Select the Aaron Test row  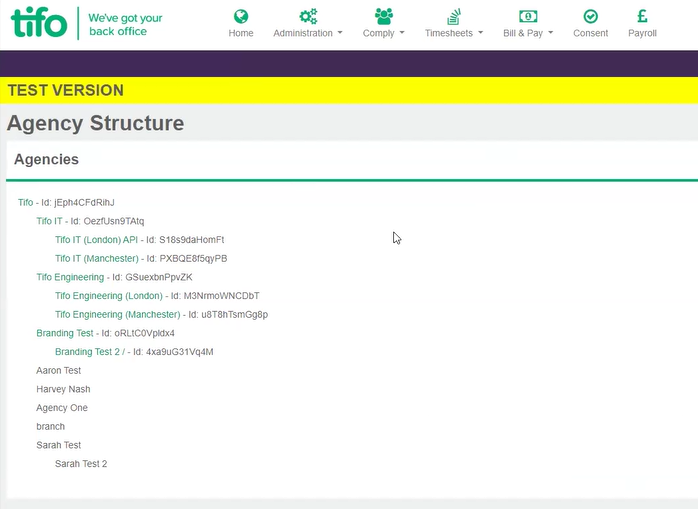[x=59, y=371]
